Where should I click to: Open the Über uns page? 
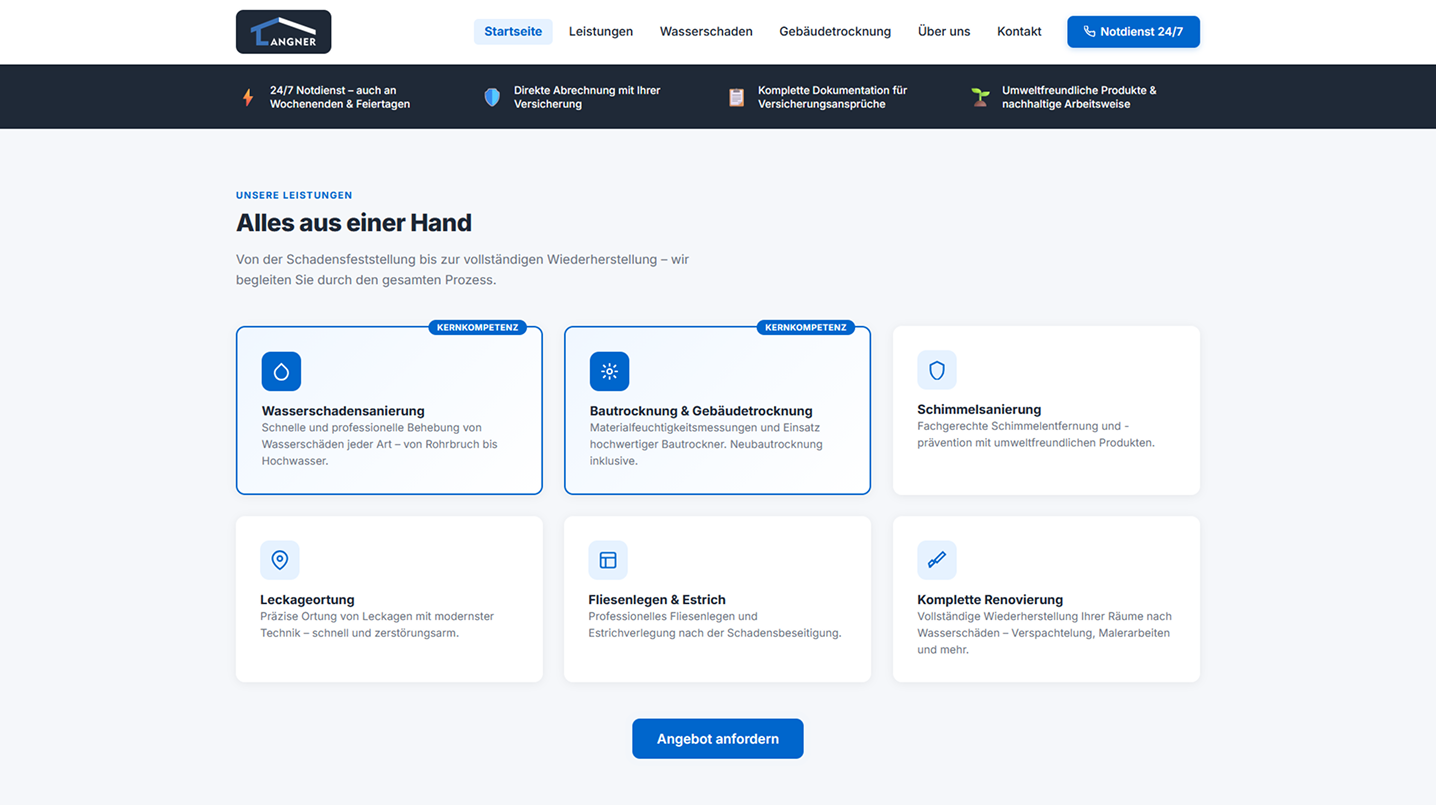[x=944, y=32]
